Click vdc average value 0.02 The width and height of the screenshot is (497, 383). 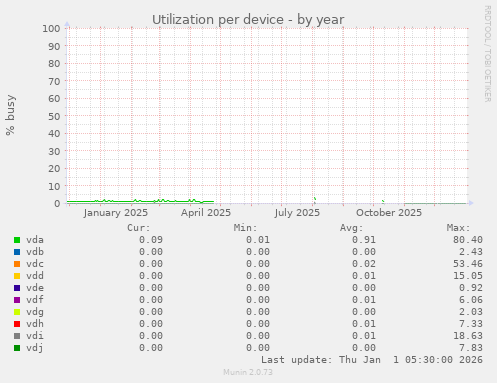[x=364, y=264]
